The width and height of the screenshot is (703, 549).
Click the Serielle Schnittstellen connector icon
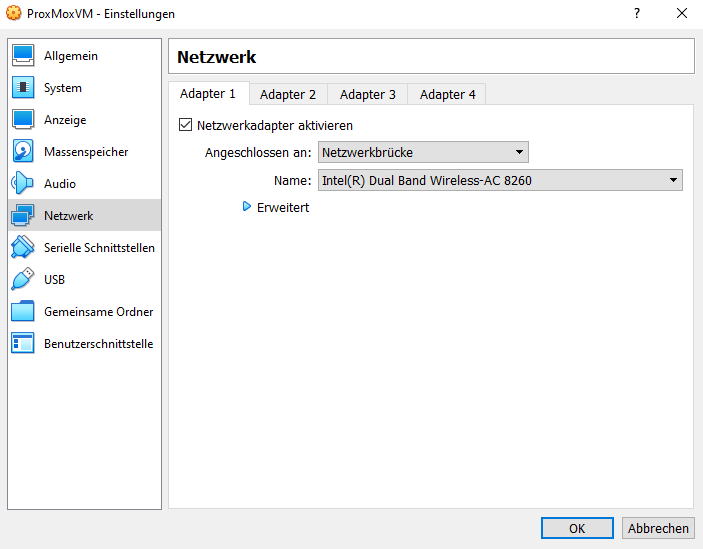23,247
